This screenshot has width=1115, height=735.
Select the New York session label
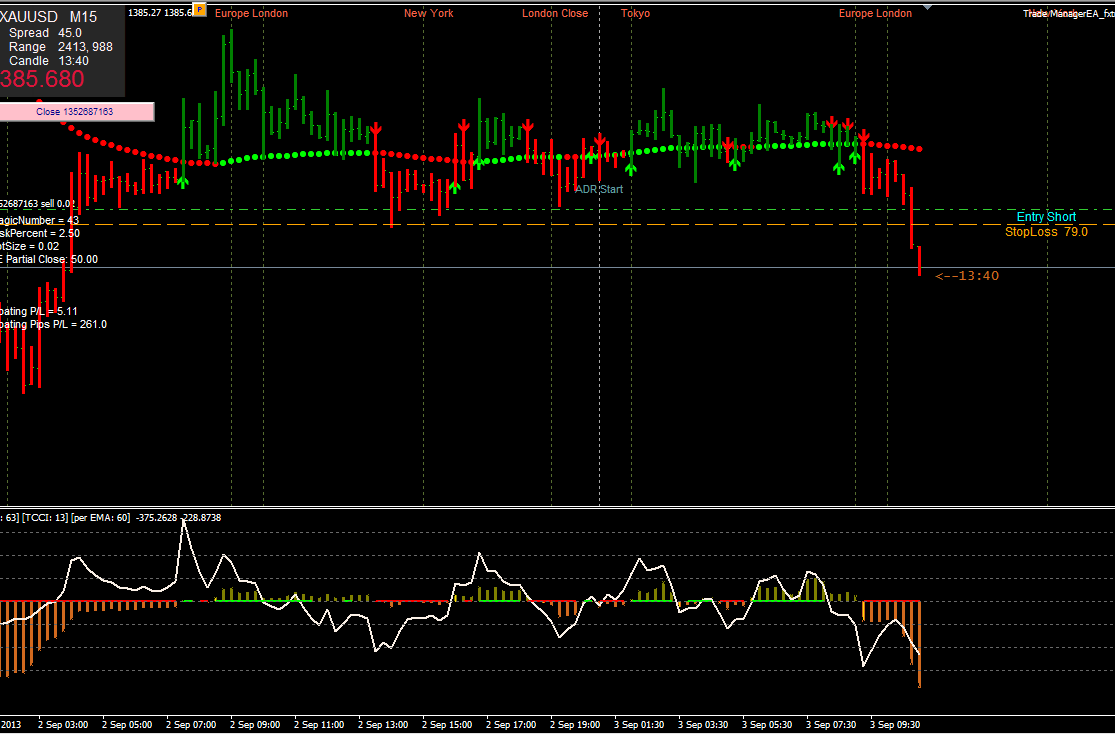tap(428, 13)
